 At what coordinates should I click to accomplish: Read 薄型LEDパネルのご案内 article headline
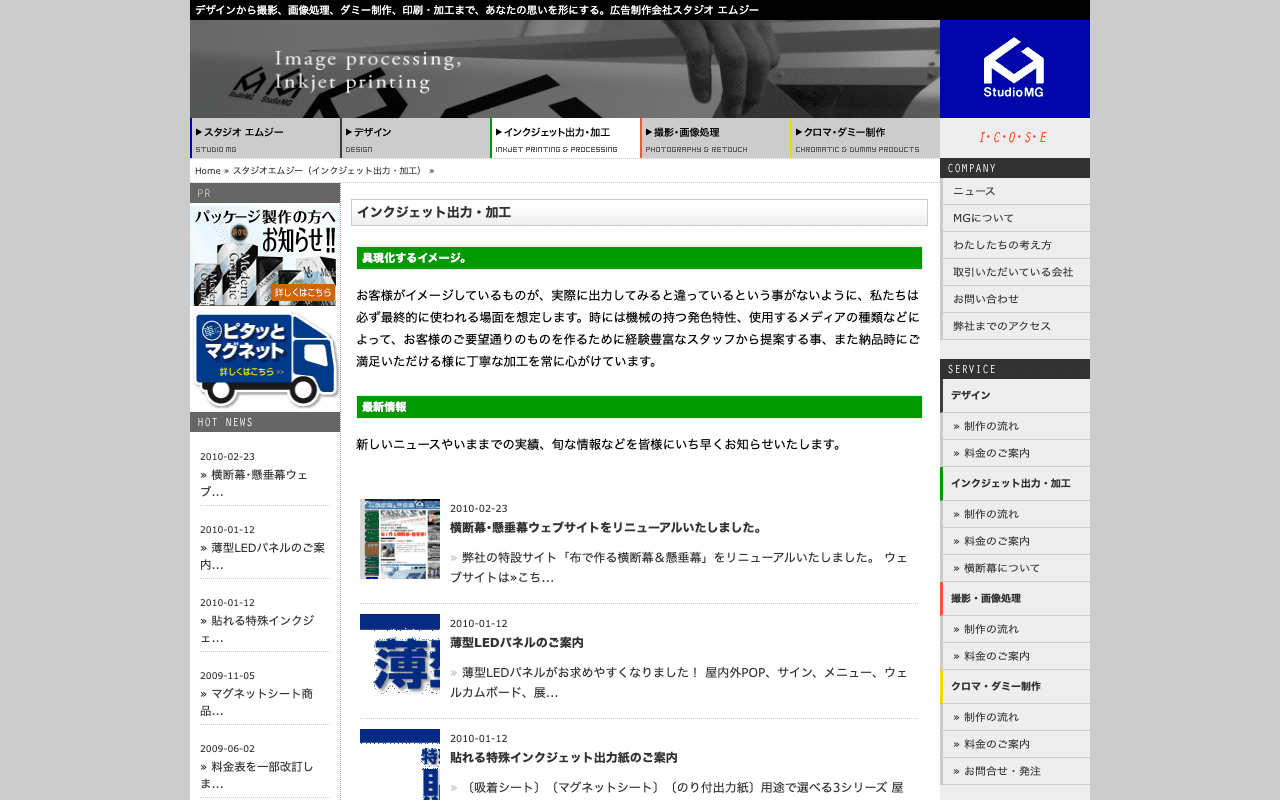pyautogui.click(x=516, y=643)
